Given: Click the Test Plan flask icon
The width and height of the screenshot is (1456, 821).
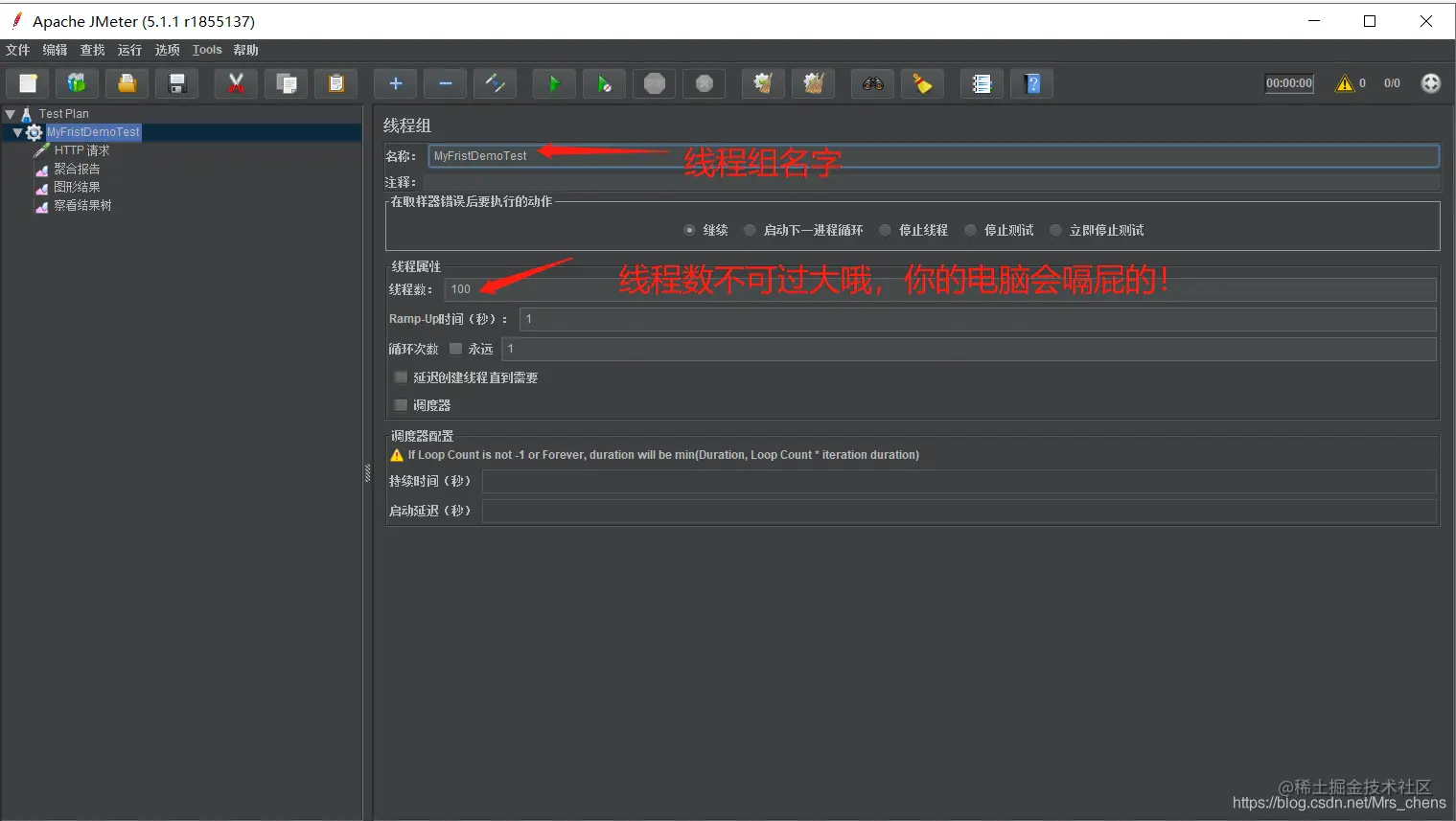Looking at the screenshot, I should tap(27, 113).
